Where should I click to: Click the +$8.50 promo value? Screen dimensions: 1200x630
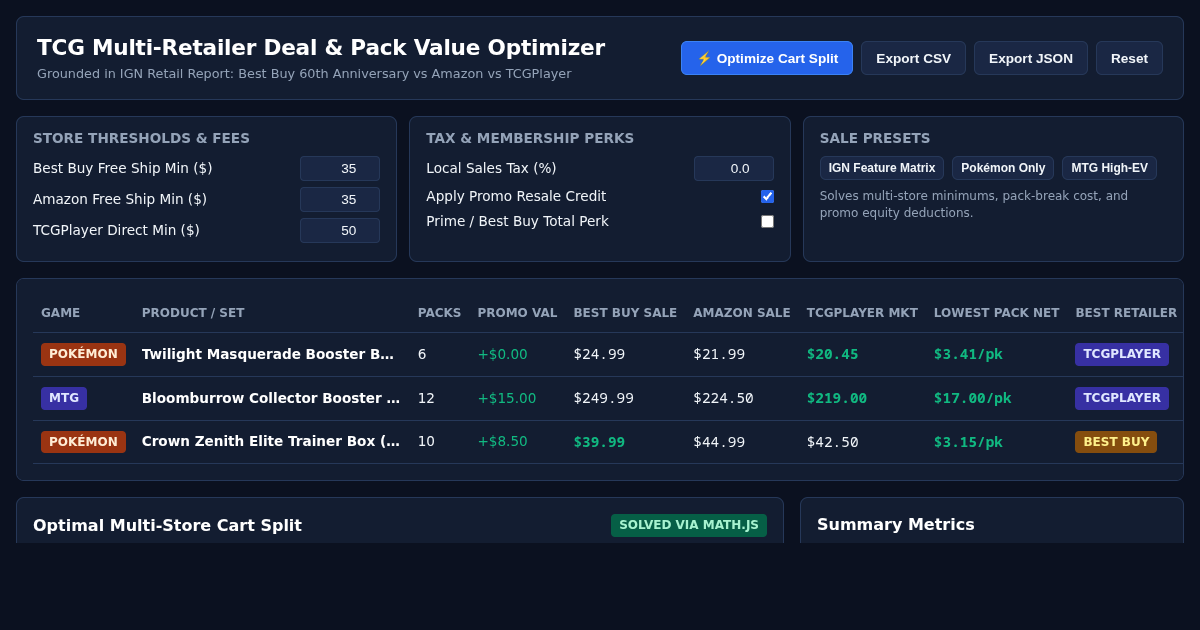[502, 441]
